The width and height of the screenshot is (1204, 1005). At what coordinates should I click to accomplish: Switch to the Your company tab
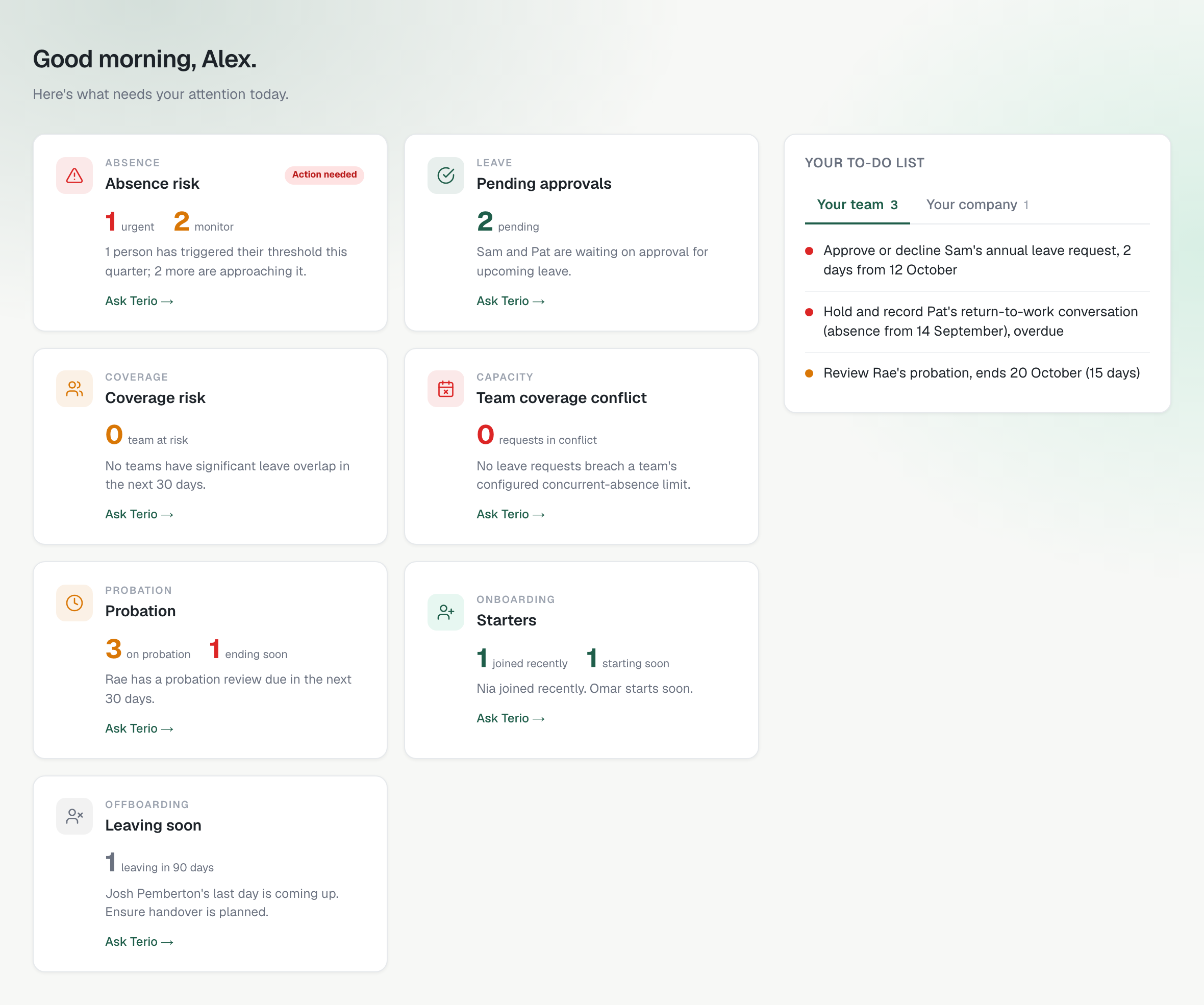tap(977, 205)
